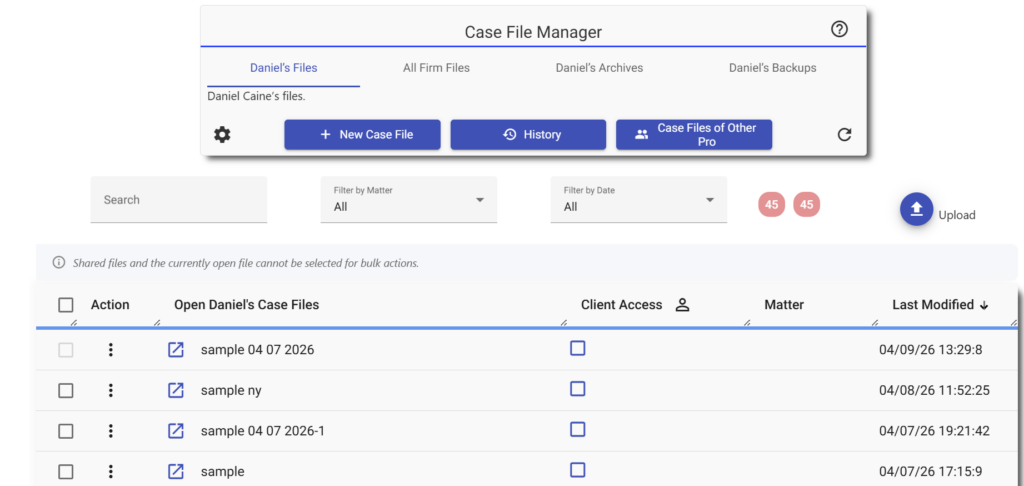Enable Client Access checkbox for 'sample 04 07 2026-1'
This screenshot has height=486, width=1024.
[577, 429]
